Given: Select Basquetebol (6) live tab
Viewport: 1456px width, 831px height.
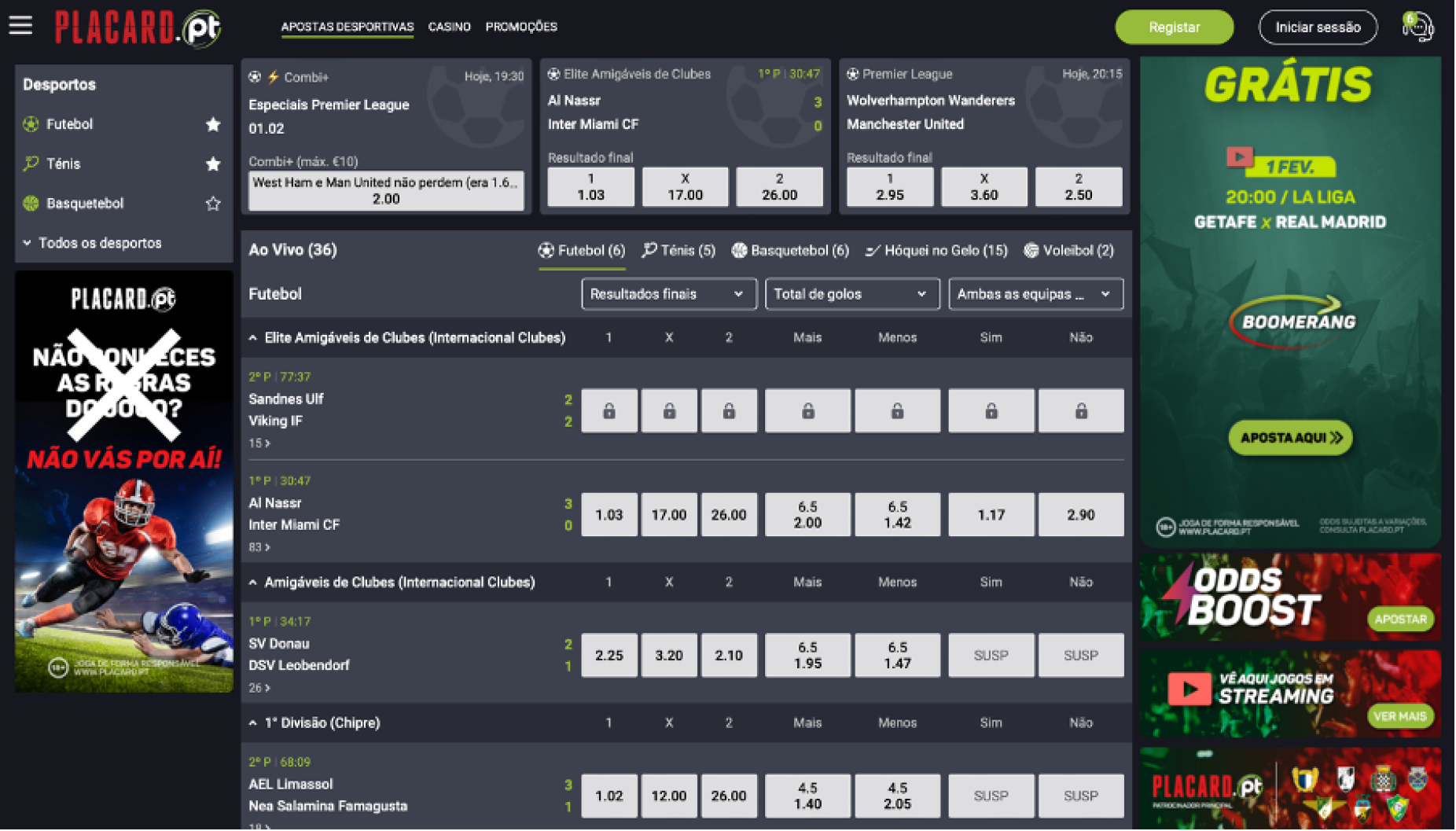Looking at the screenshot, I should pos(791,251).
